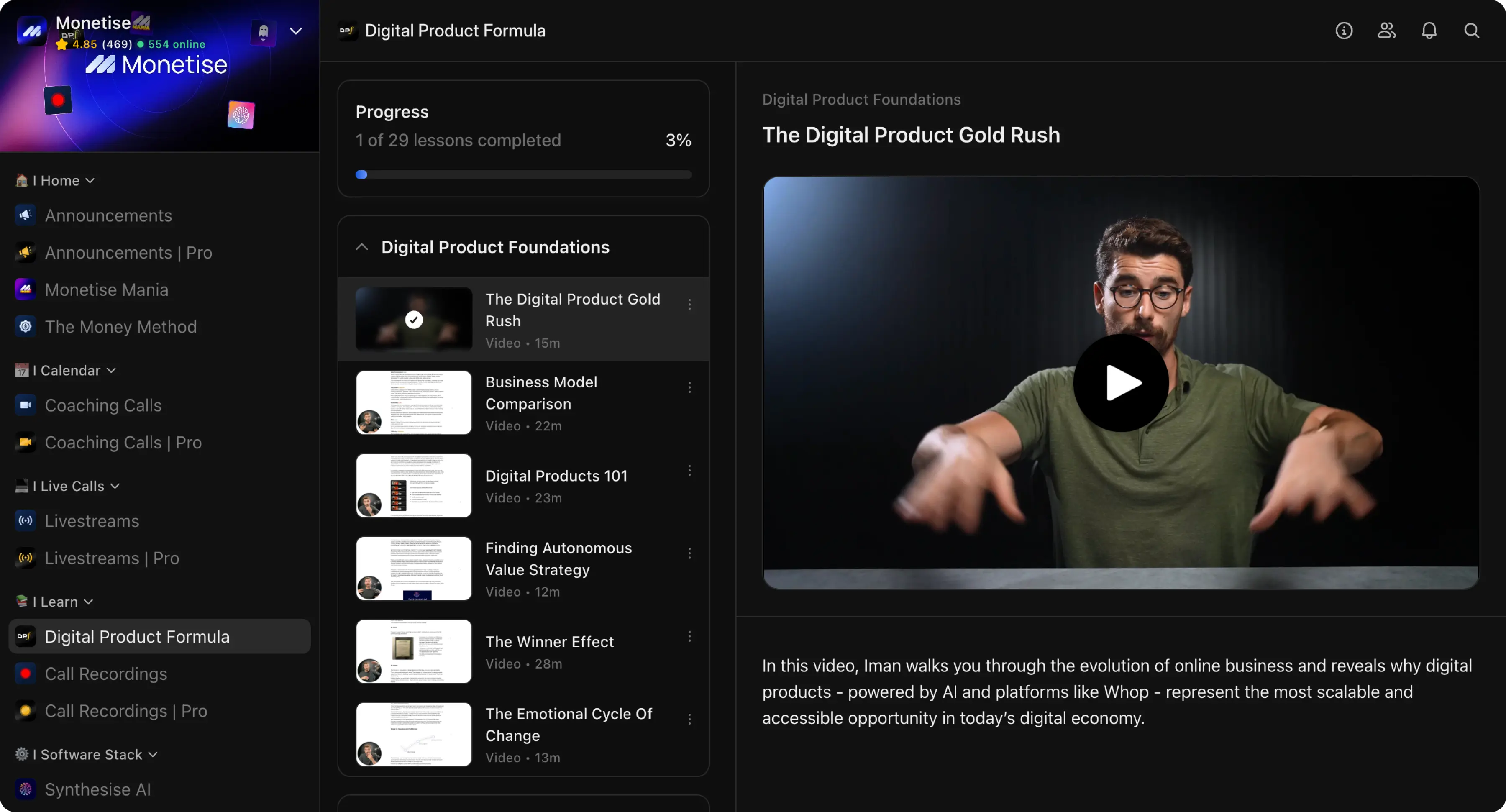Click the red Call Recordings icon
The width and height of the screenshot is (1506, 812).
(25, 674)
